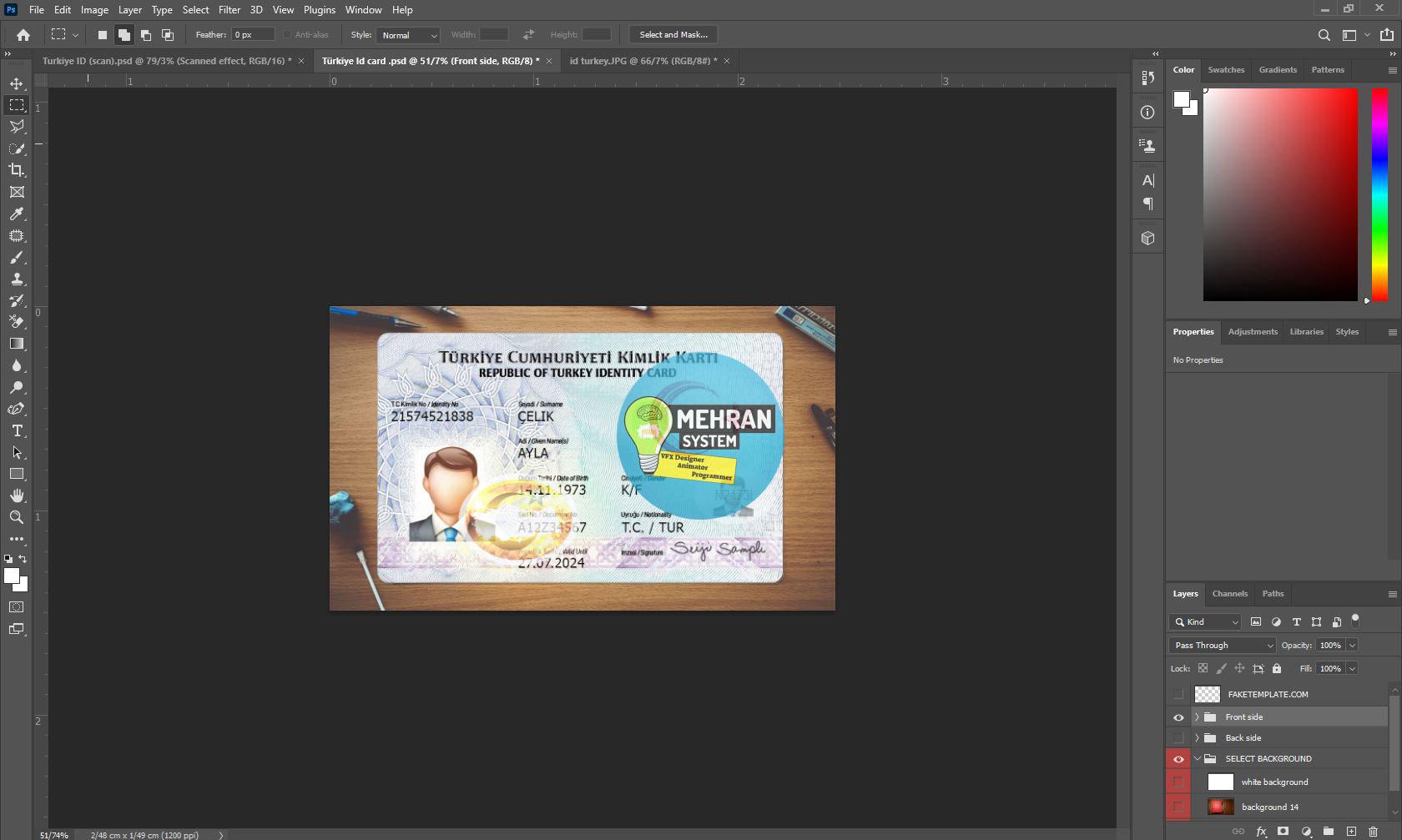Click the Home icon in options bar
Image resolution: width=1402 pixels, height=840 pixels.
[x=23, y=35]
